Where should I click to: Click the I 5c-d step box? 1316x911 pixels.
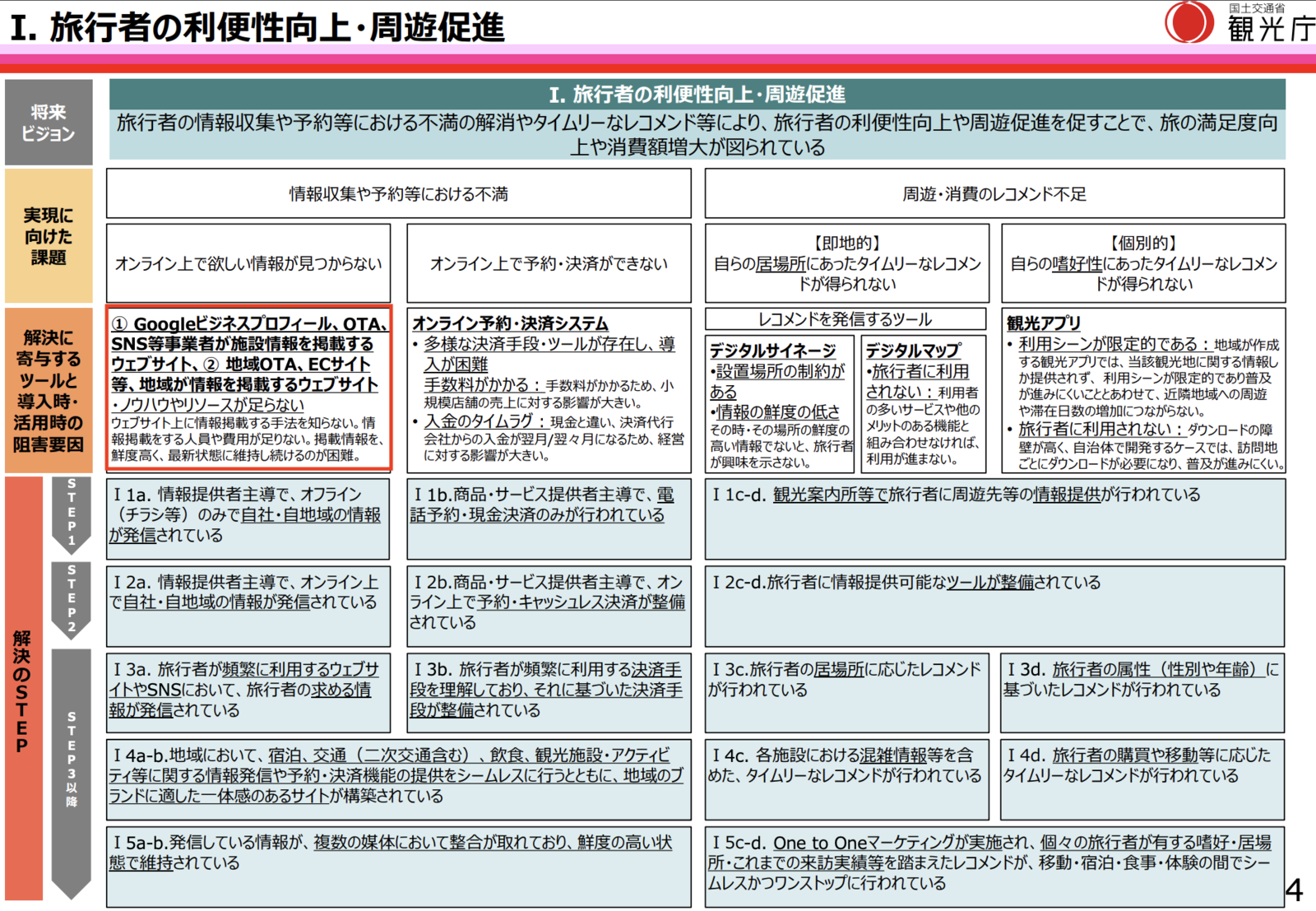[994, 867]
